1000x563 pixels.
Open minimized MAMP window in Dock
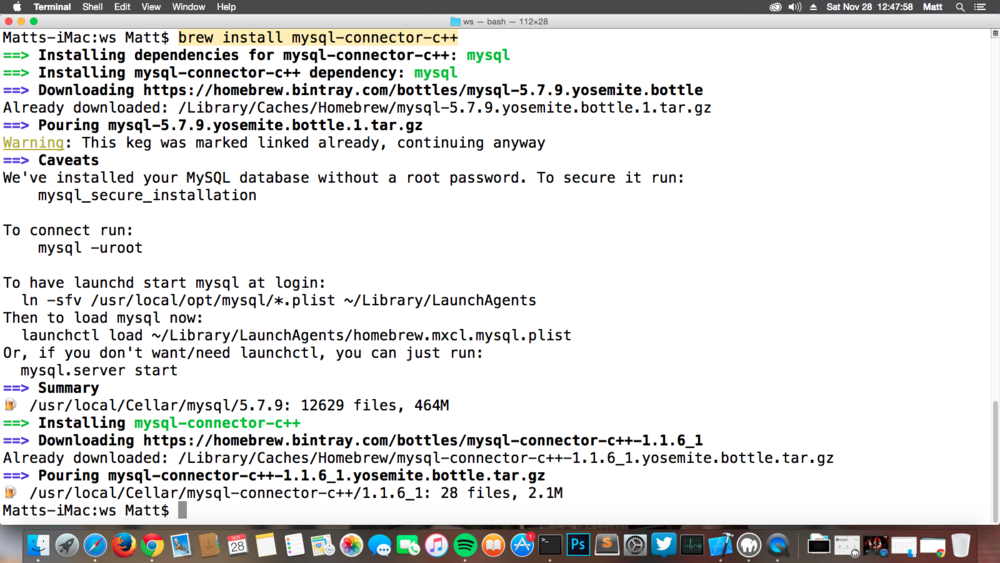[847, 545]
